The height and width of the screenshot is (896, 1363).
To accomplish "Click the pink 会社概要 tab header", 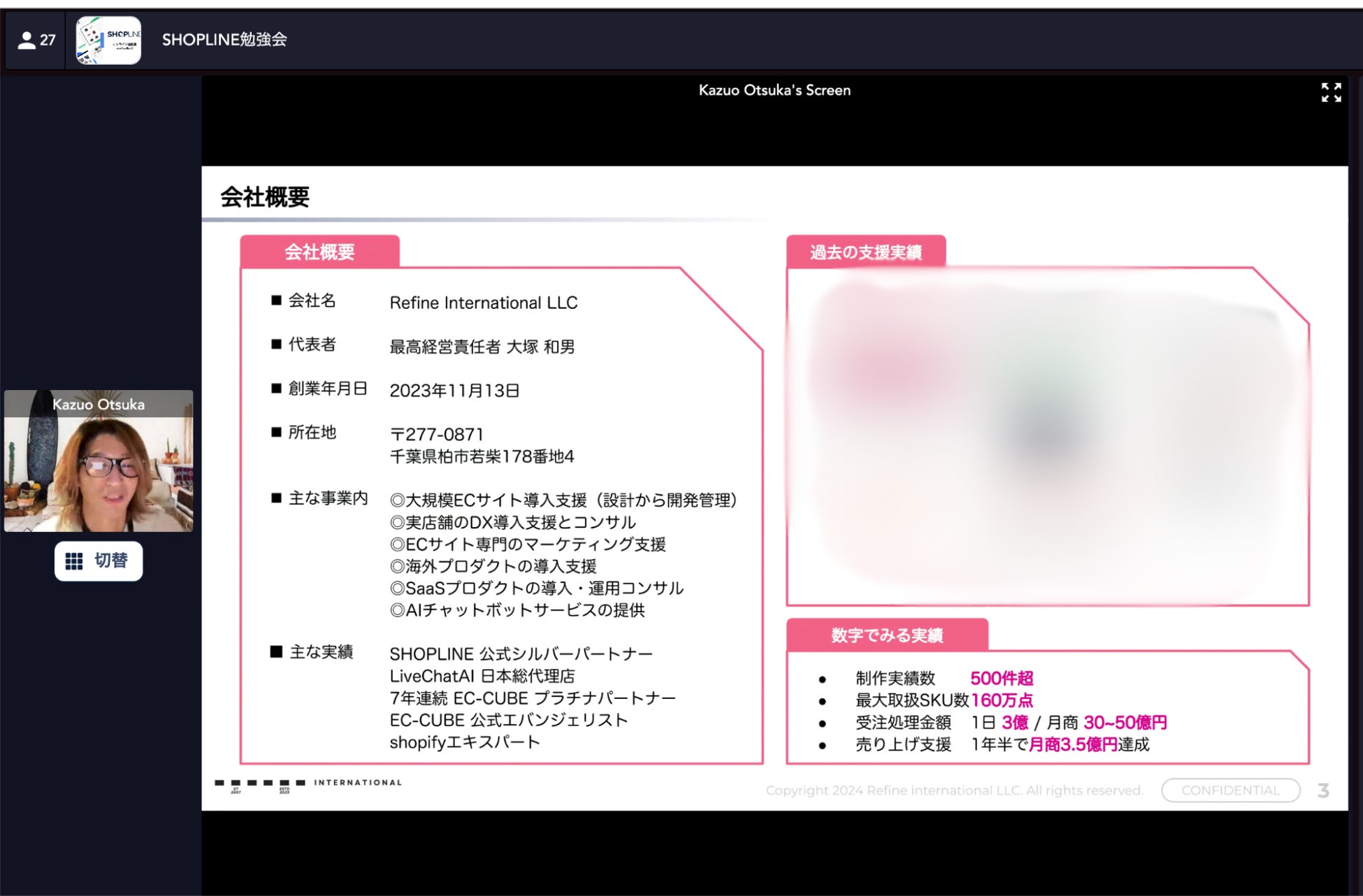I will point(319,252).
